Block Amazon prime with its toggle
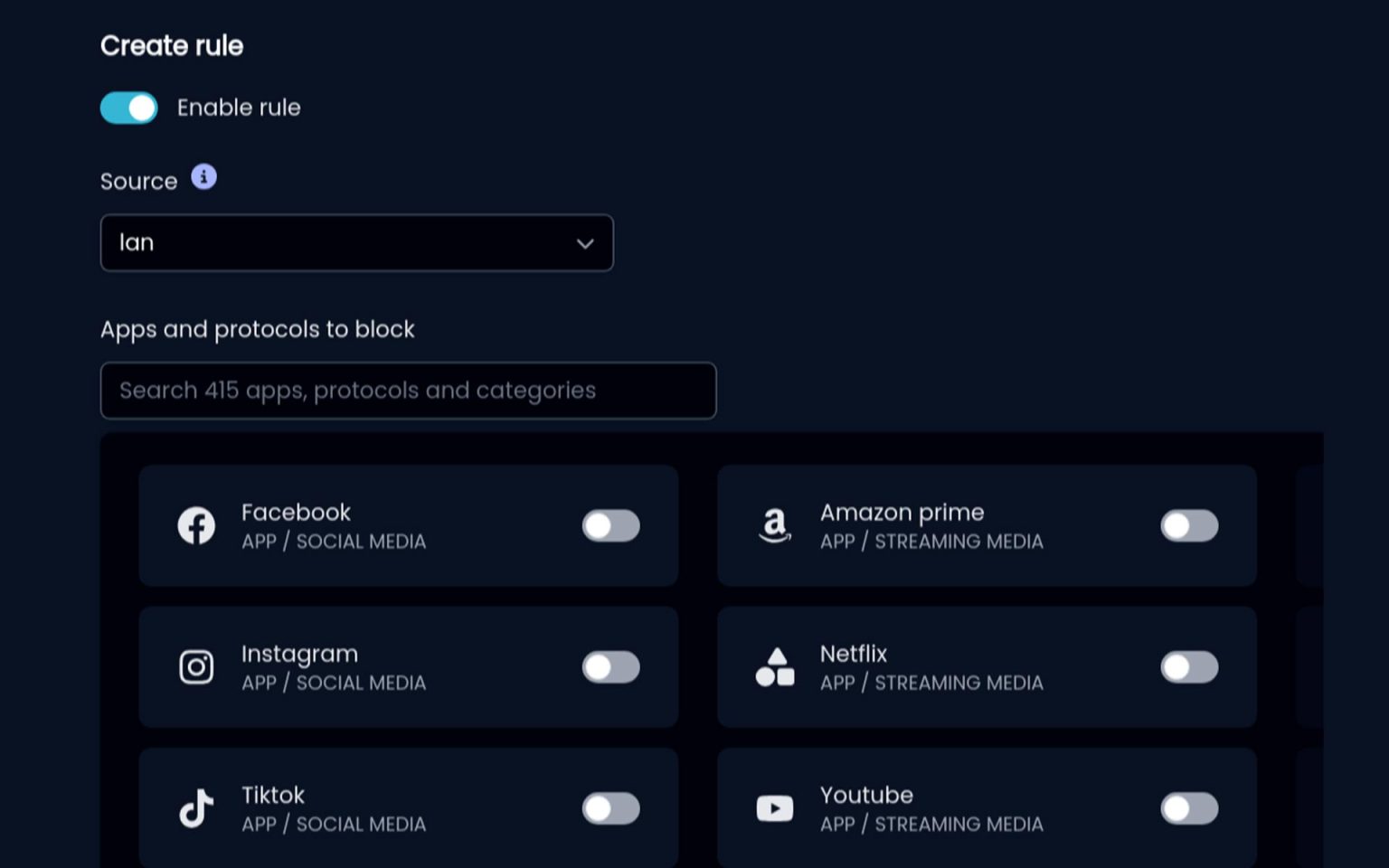Image resolution: width=1389 pixels, height=868 pixels. tap(1190, 525)
